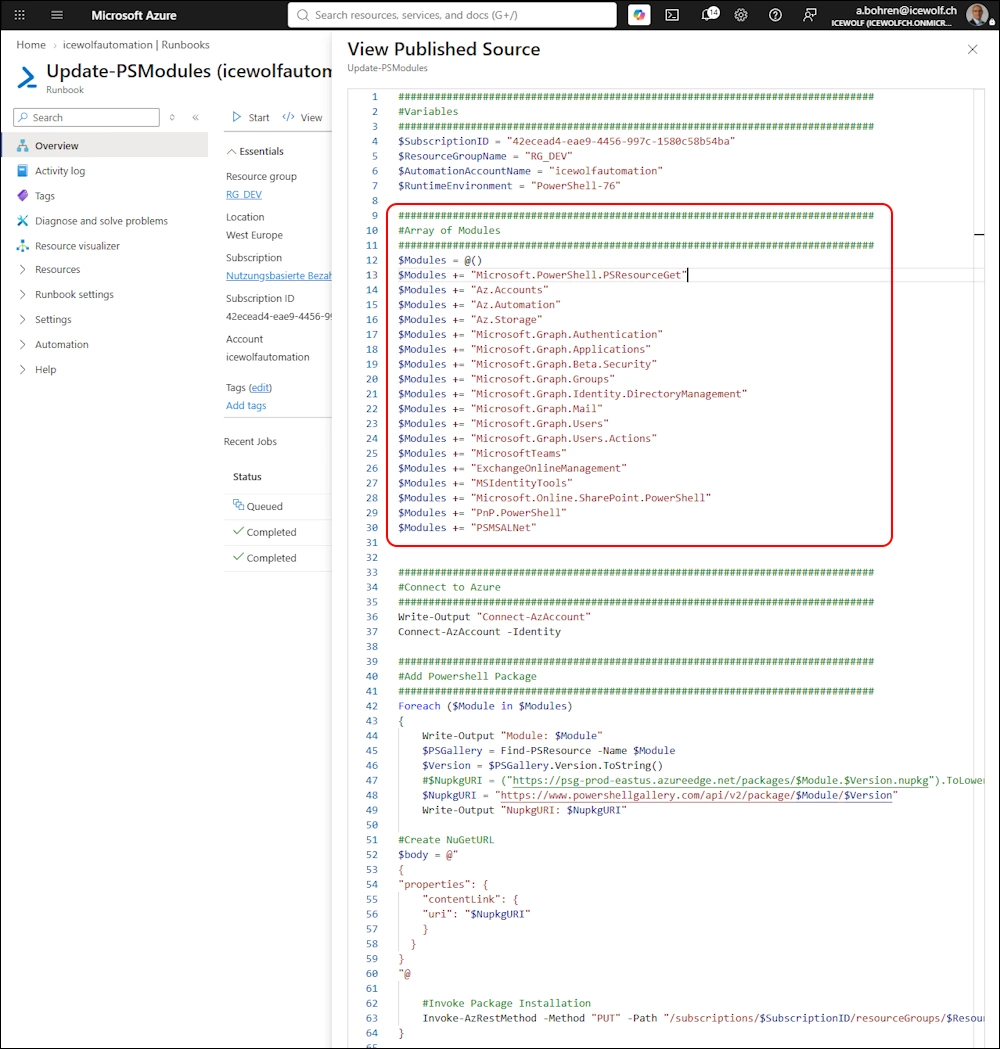
Task: Launch the Copilot icon in the header
Action: pyautogui.click(x=639, y=15)
